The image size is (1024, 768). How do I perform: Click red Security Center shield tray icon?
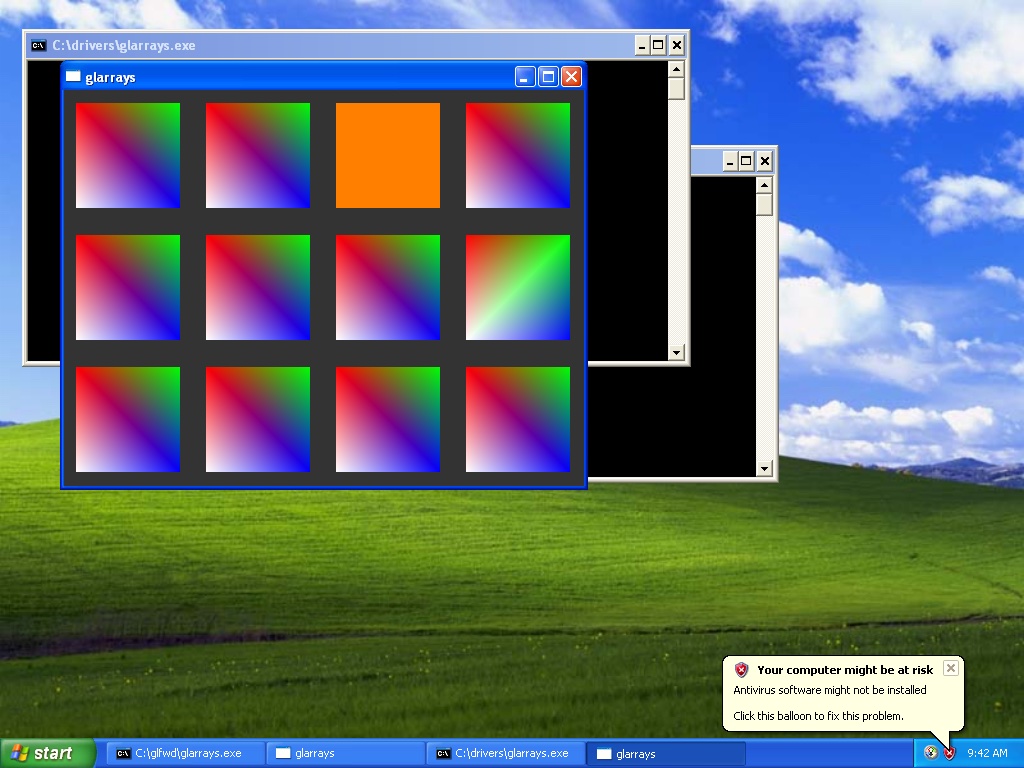point(949,753)
